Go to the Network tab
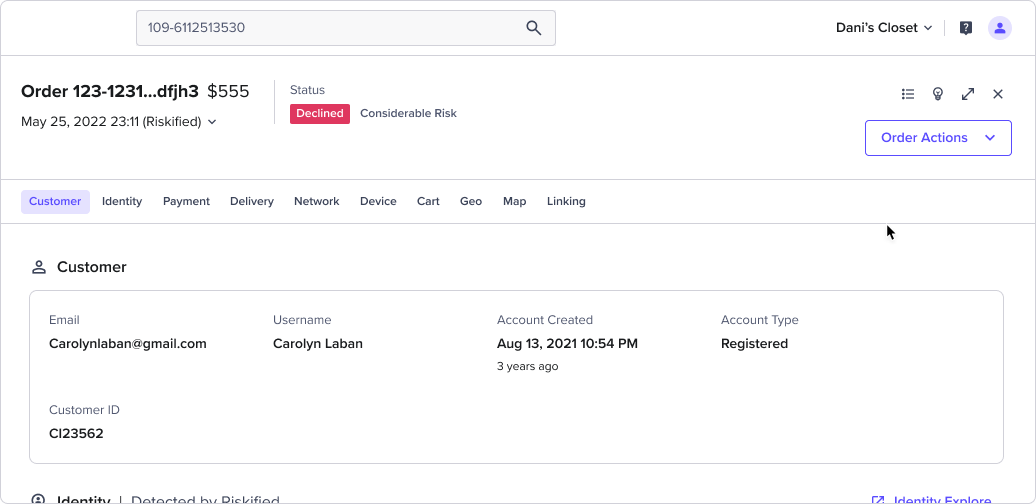Screen dimensions: 1036x504 point(316,201)
